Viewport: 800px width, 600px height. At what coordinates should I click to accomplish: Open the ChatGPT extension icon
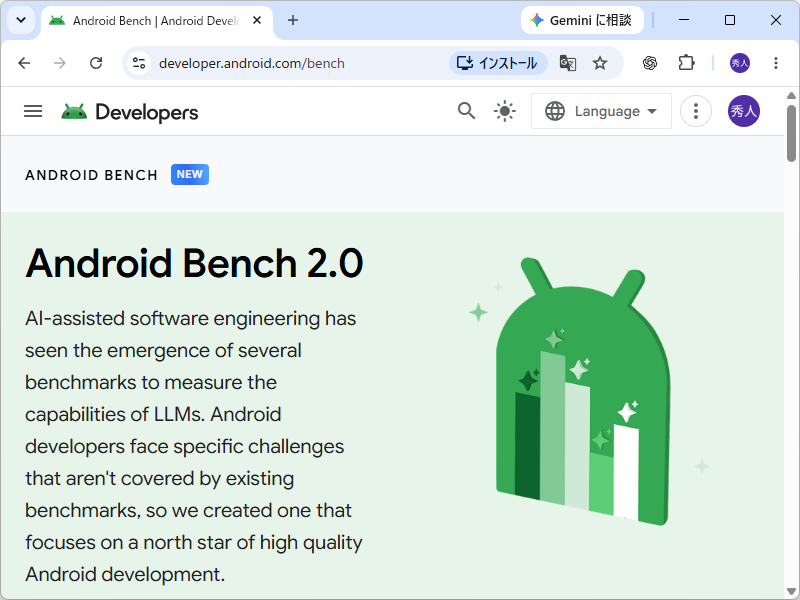(649, 63)
